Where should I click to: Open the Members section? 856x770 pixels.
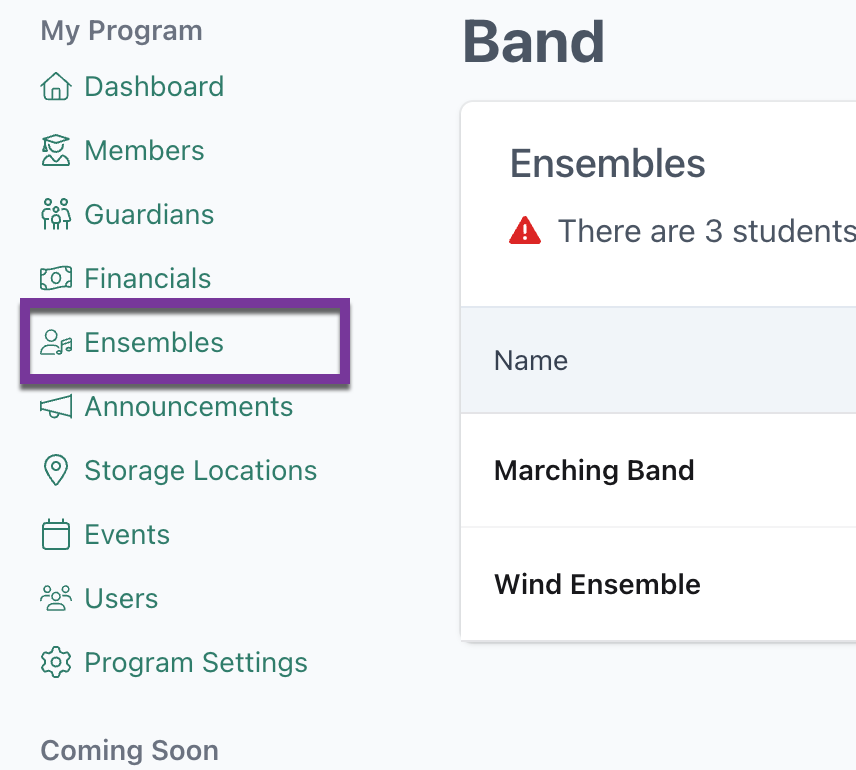(x=144, y=151)
